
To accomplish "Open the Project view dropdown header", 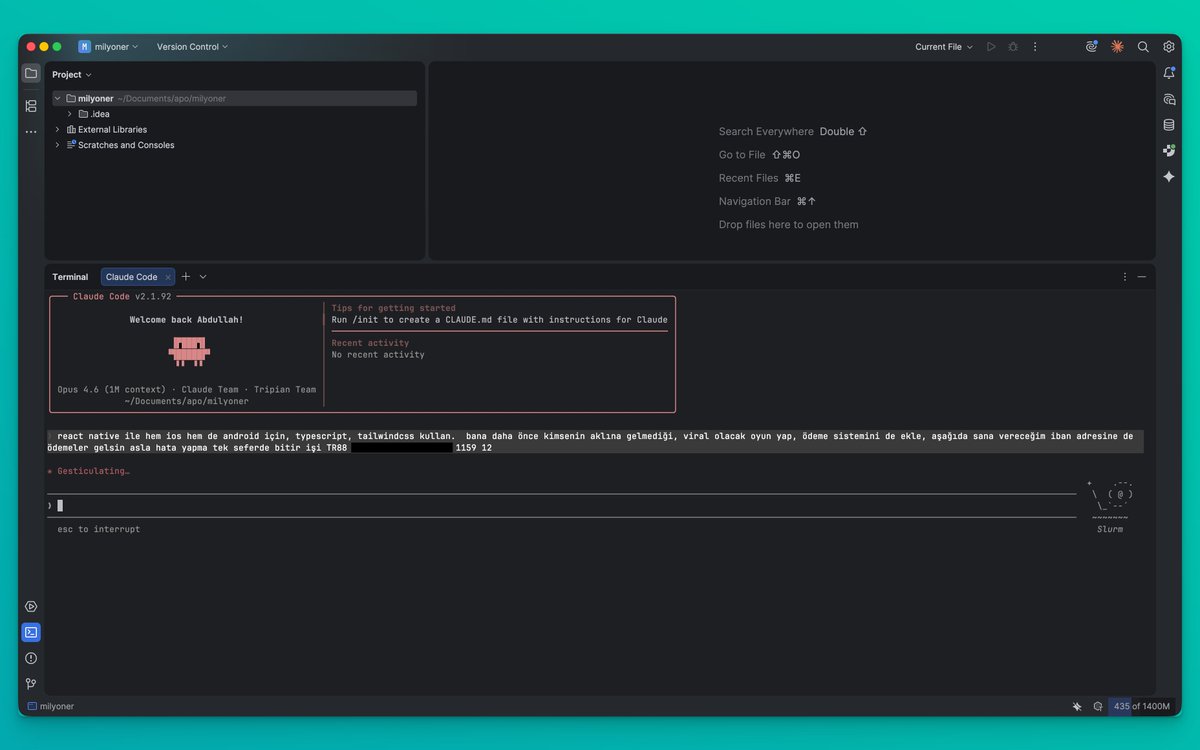I will [x=72, y=75].
